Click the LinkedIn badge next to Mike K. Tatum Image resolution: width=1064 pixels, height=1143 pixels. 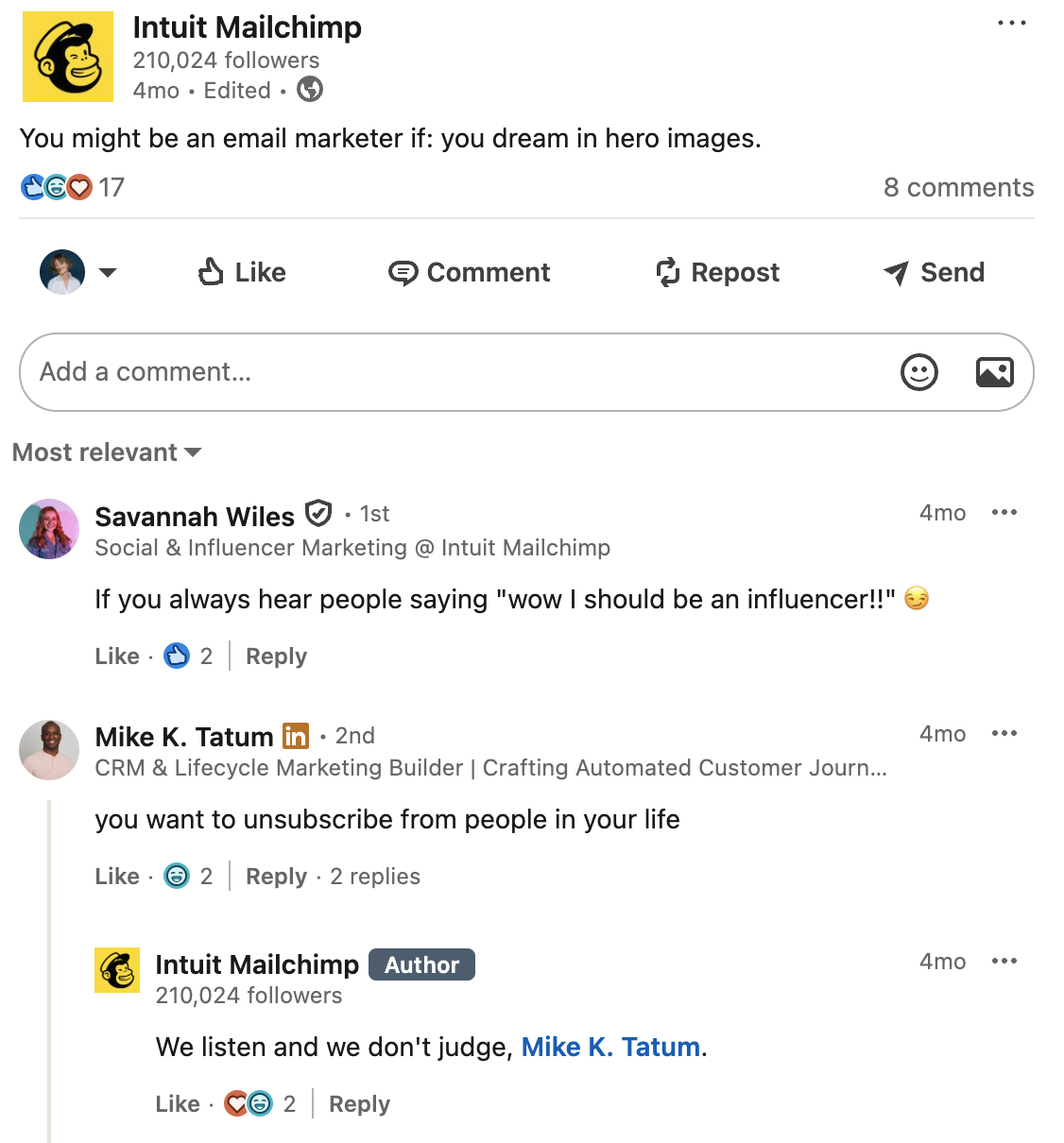(295, 735)
